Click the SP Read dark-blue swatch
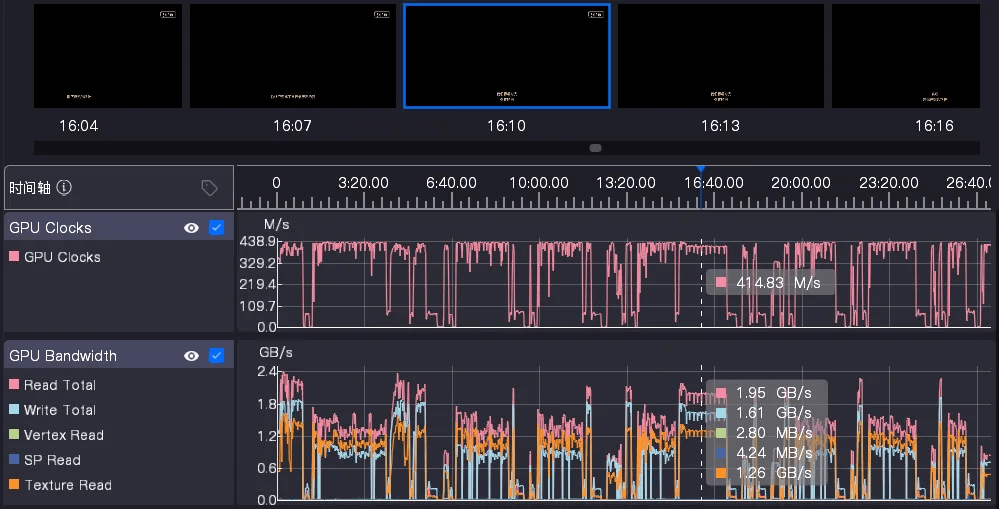The height and width of the screenshot is (509, 999). coord(14,460)
